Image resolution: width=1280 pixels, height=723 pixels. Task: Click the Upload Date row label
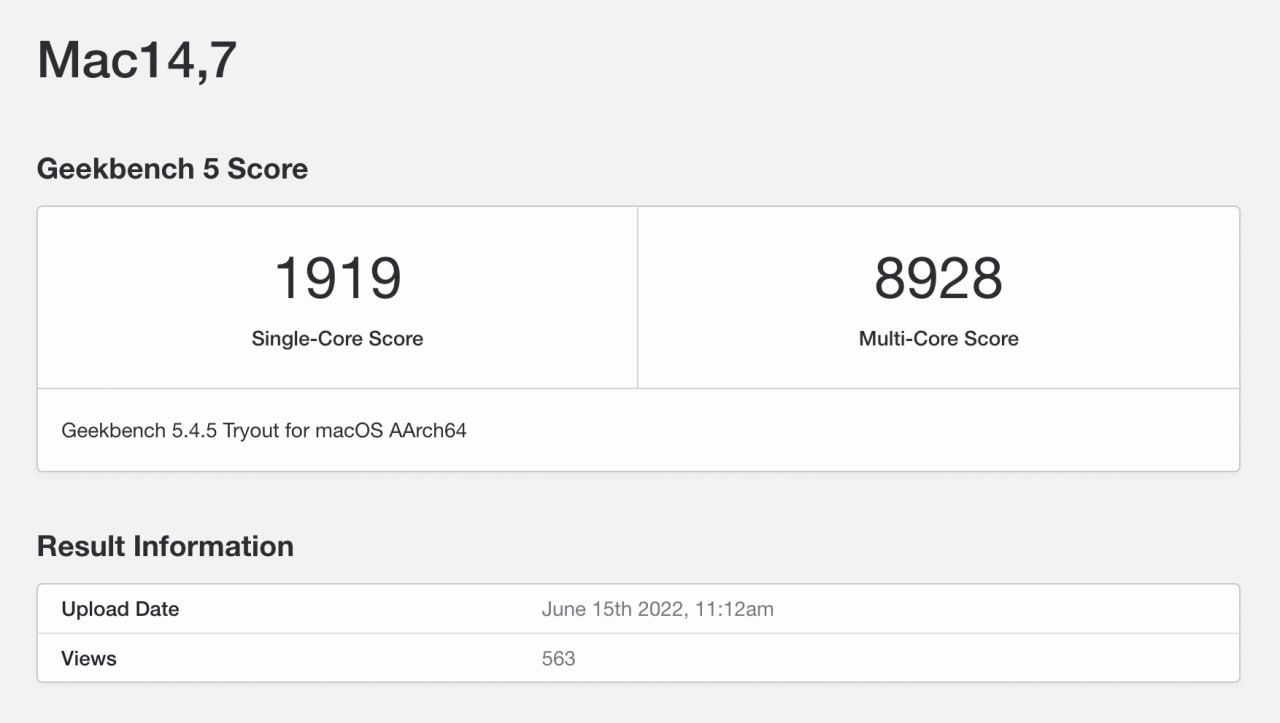tap(120, 609)
